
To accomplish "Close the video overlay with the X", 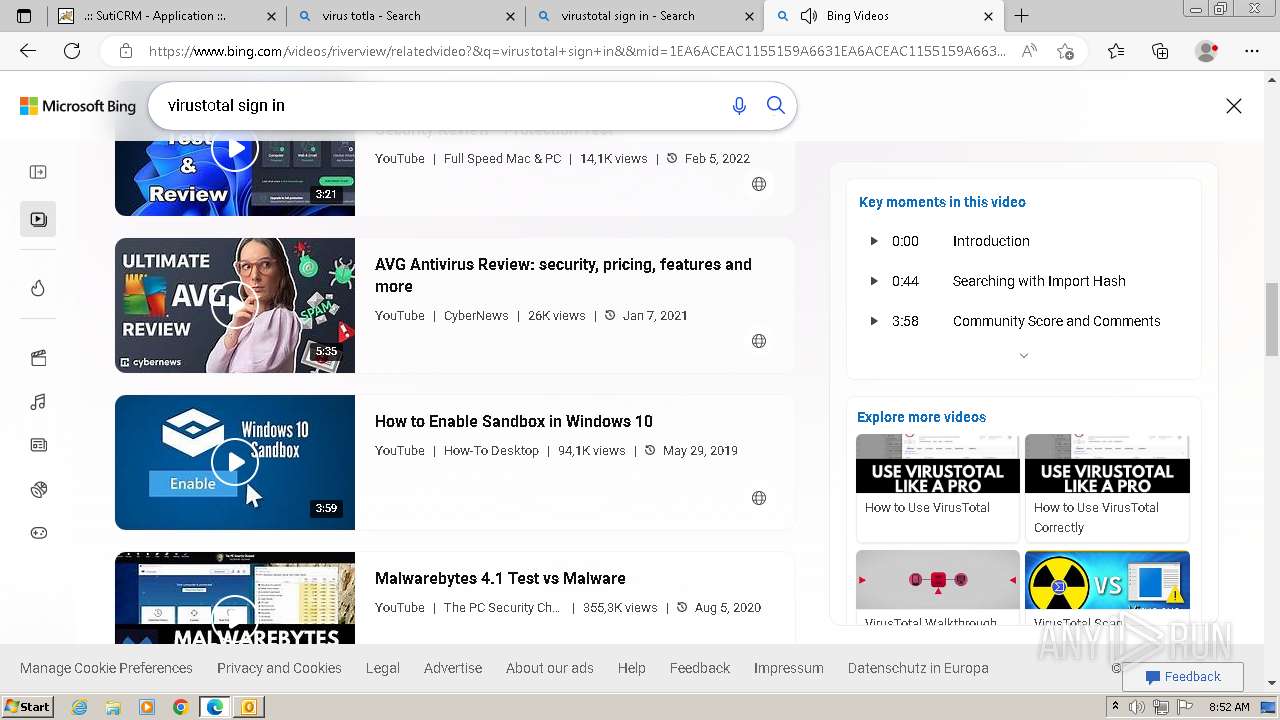I will tap(1234, 106).
